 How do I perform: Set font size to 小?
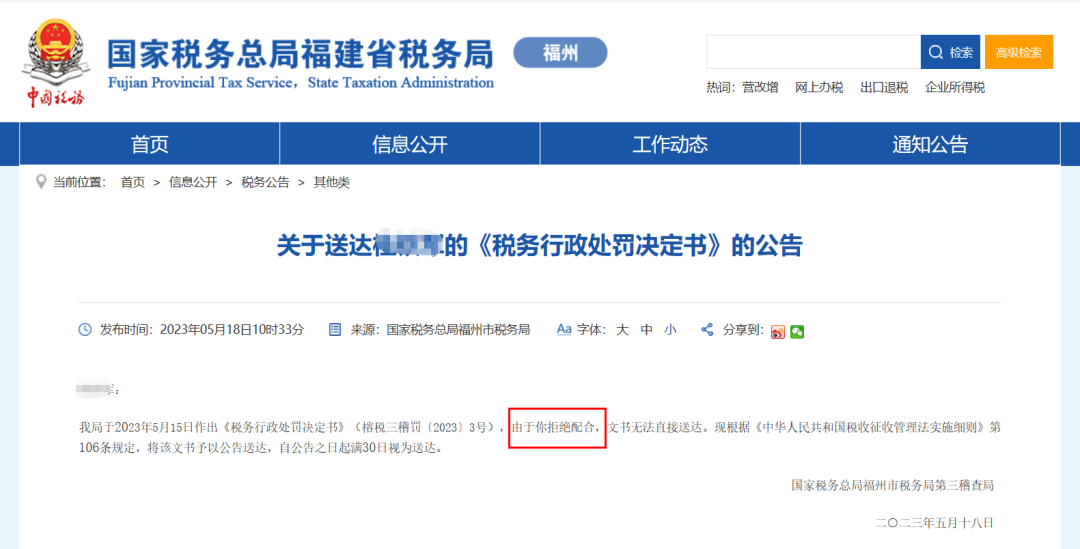670,329
